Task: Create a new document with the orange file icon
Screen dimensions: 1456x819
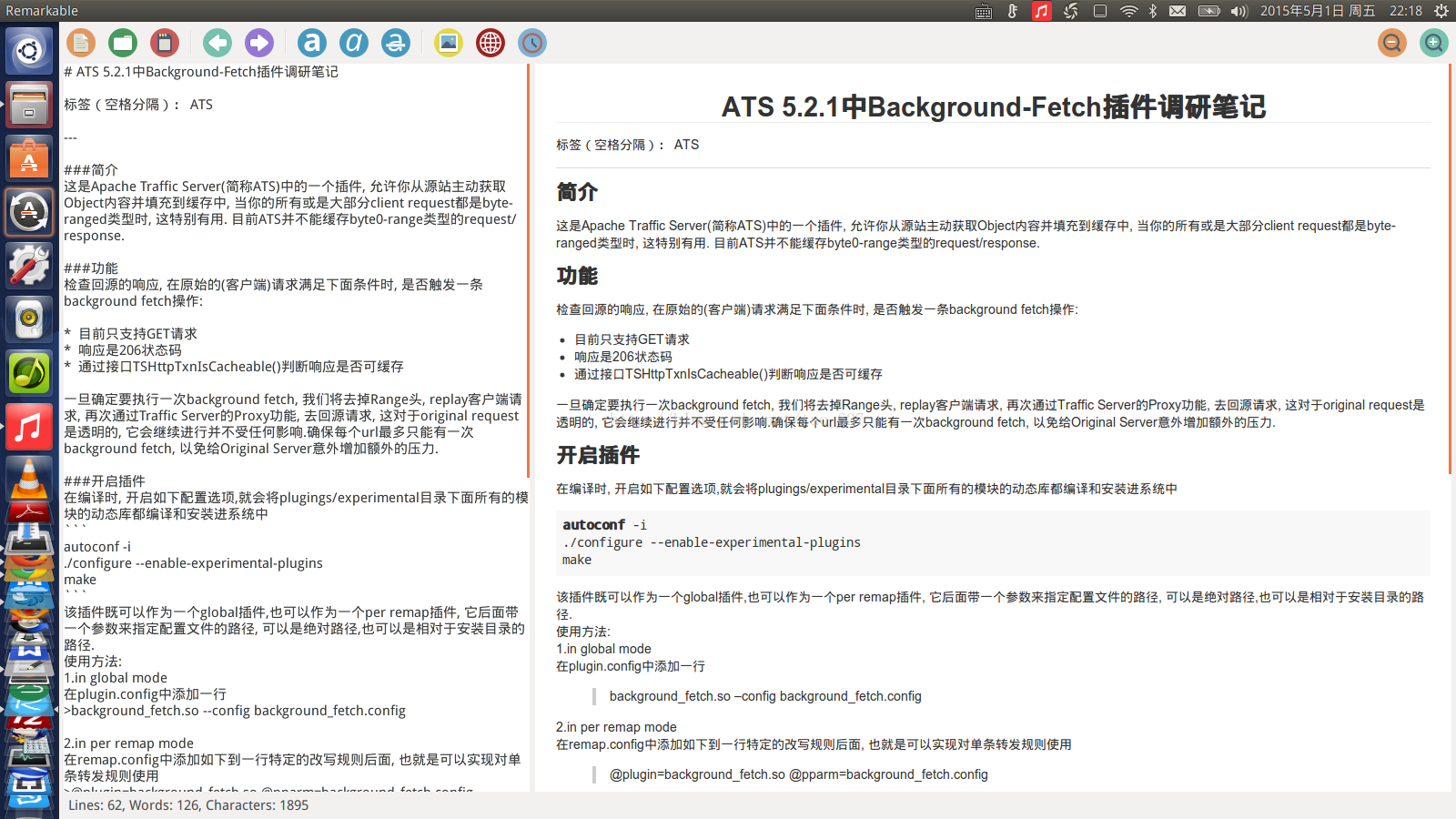Action: (x=81, y=43)
